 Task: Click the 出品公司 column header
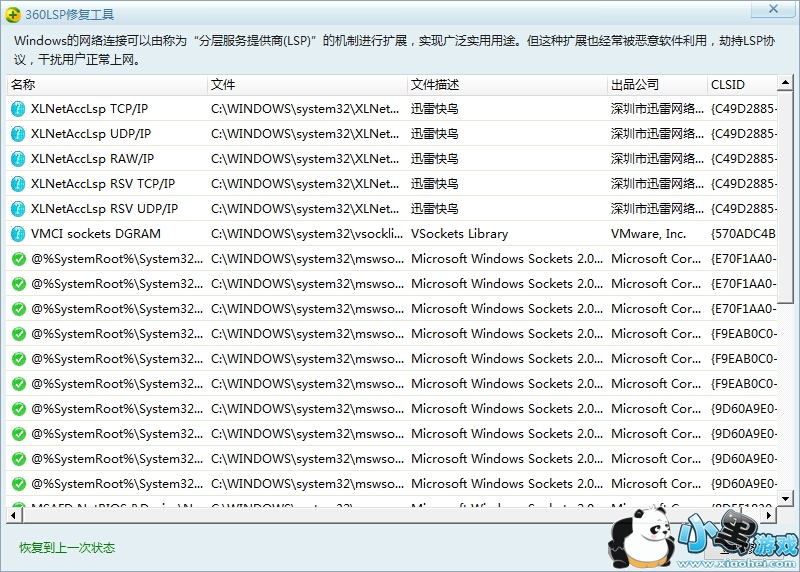coord(657,85)
